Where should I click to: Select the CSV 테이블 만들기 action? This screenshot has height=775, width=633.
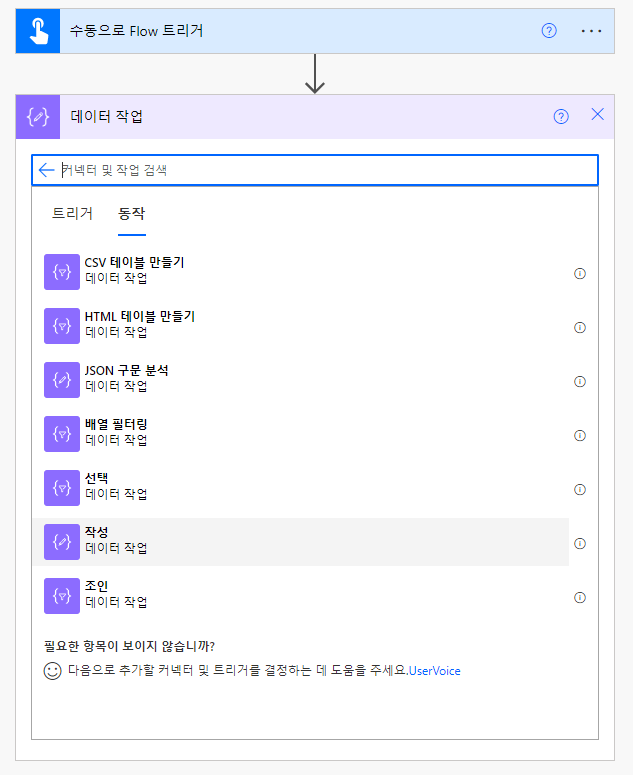[x=301, y=272]
